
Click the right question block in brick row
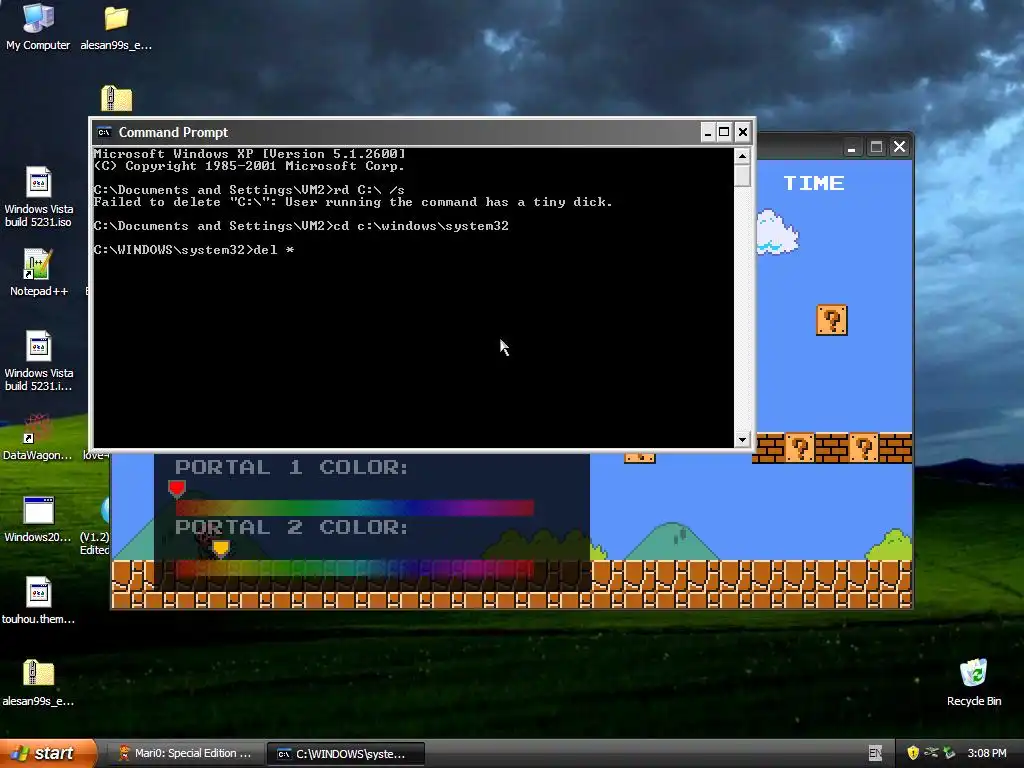tap(863, 448)
